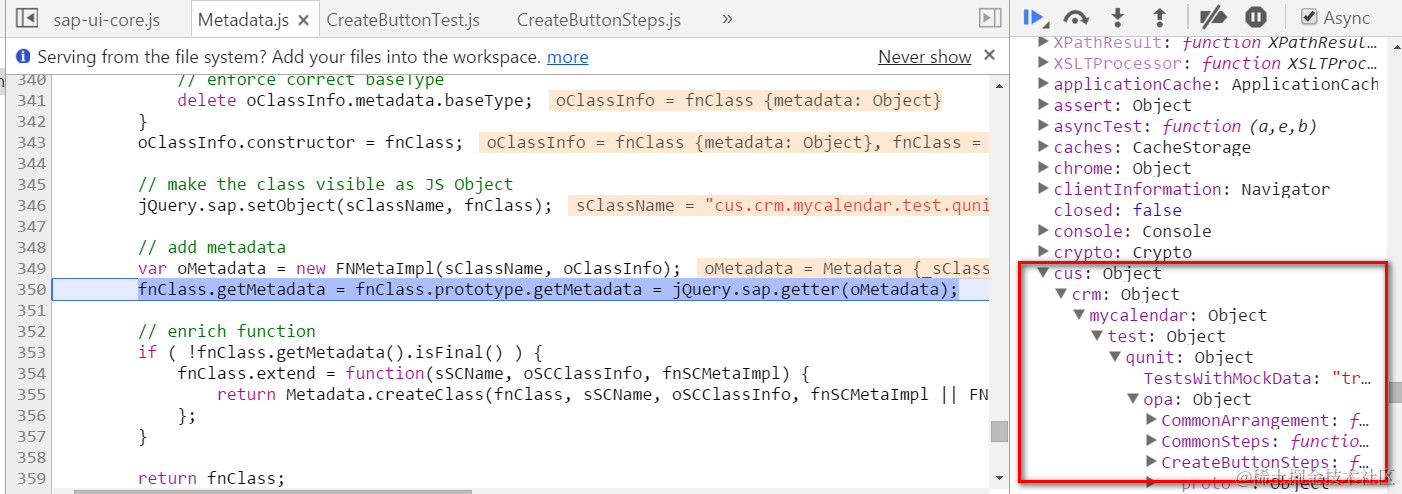Expand the assert object entry

[x=1043, y=105]
